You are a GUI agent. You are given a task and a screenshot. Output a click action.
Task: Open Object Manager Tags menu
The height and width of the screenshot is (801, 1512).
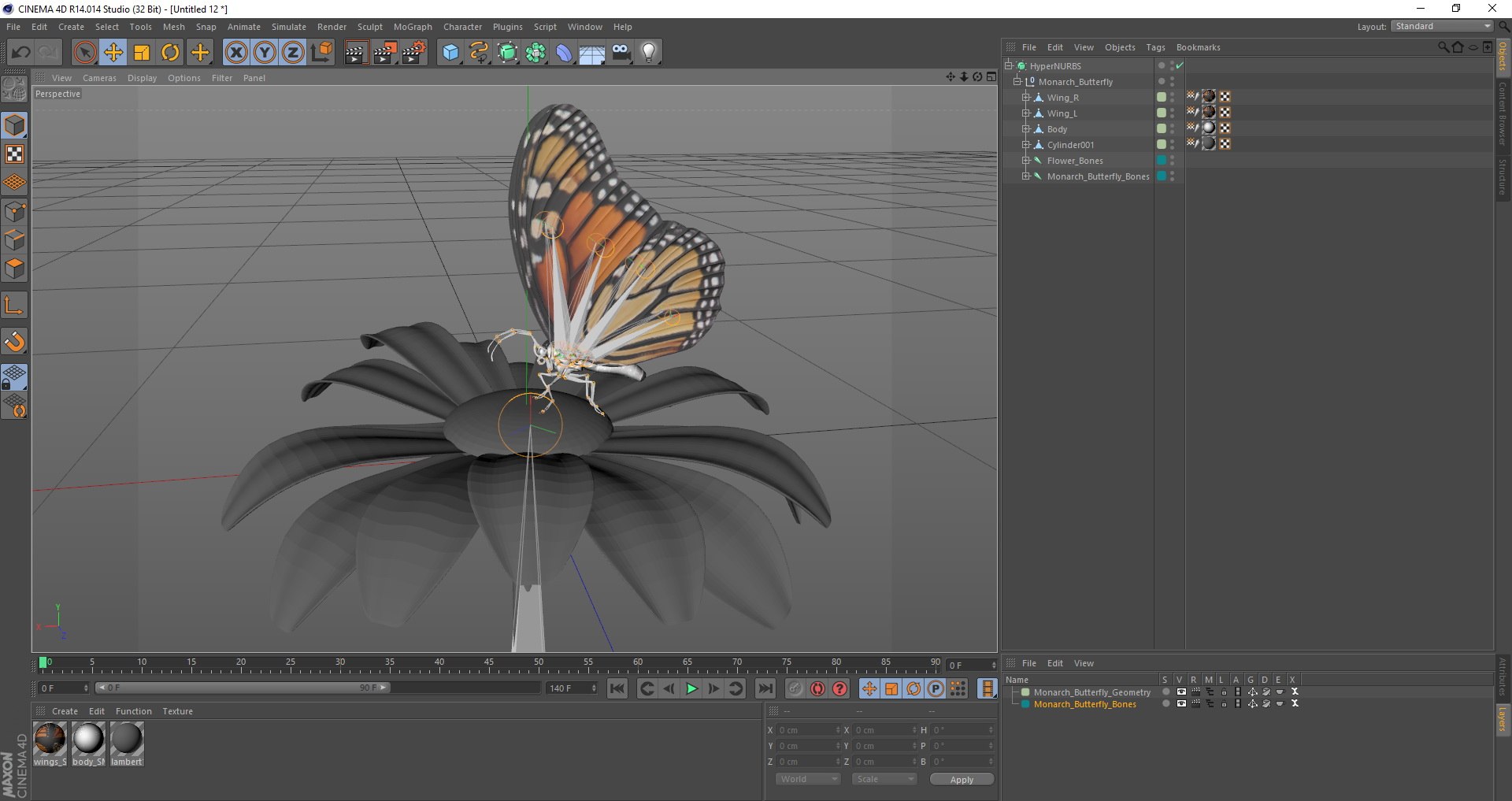[1155, 47]
